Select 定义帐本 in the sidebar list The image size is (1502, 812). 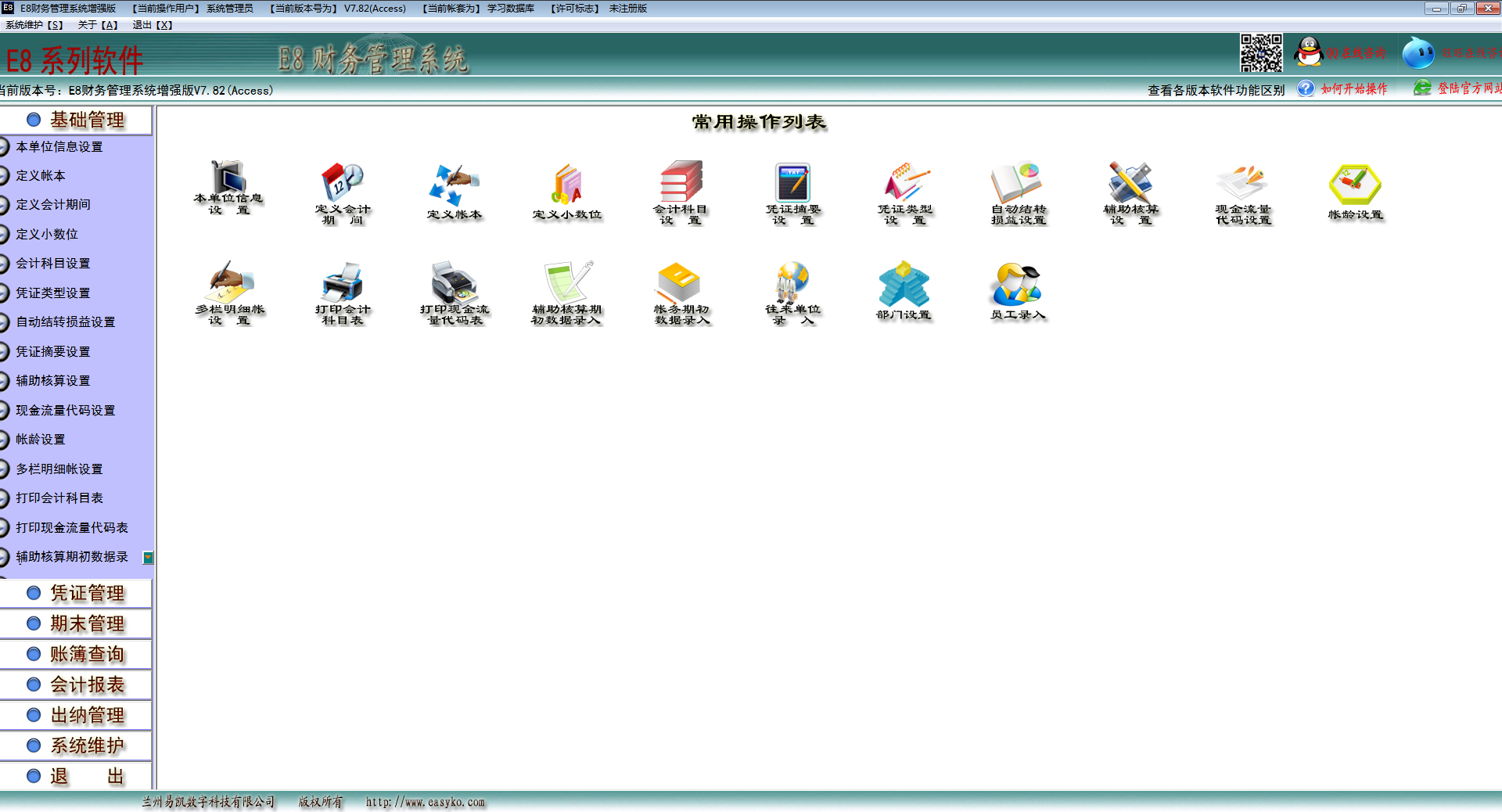coord(41,176)
